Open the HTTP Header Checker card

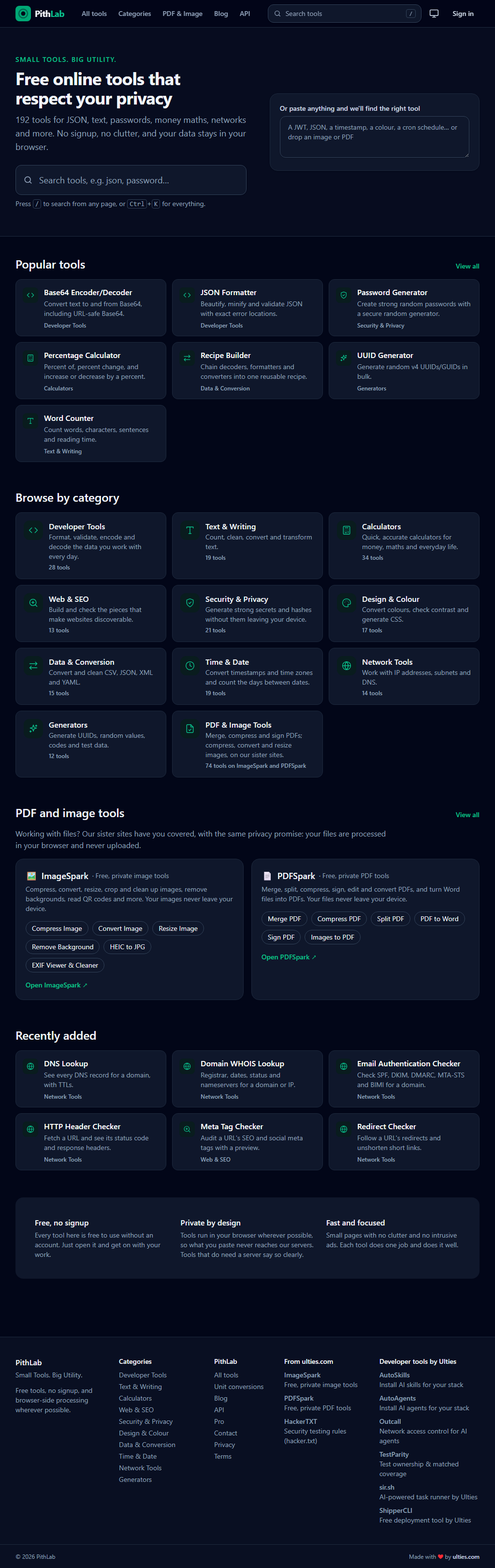[x=90, y=1142]
